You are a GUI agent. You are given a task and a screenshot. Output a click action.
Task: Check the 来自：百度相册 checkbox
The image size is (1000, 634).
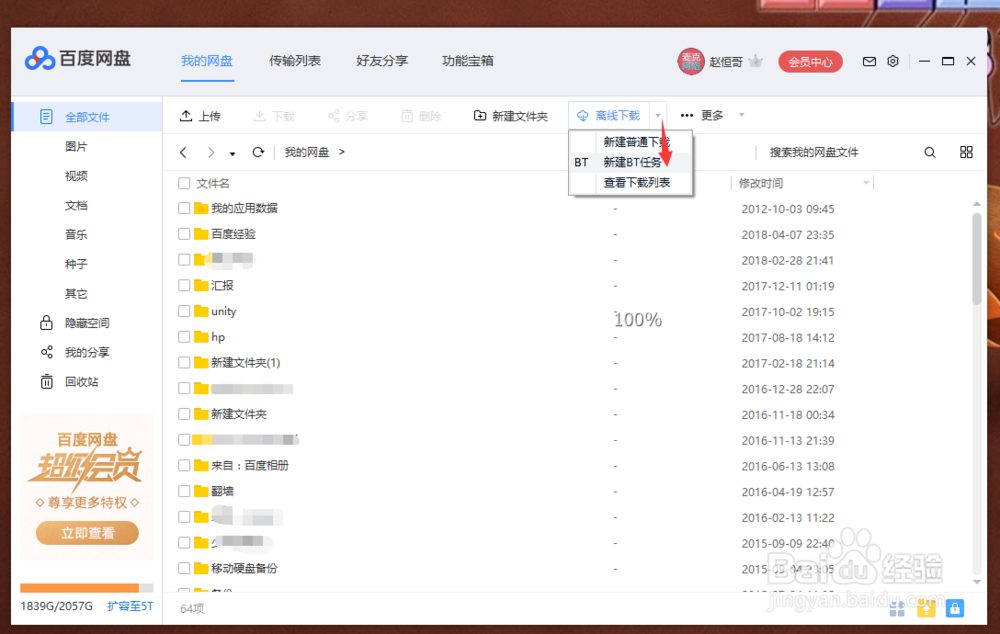point(184,466)
